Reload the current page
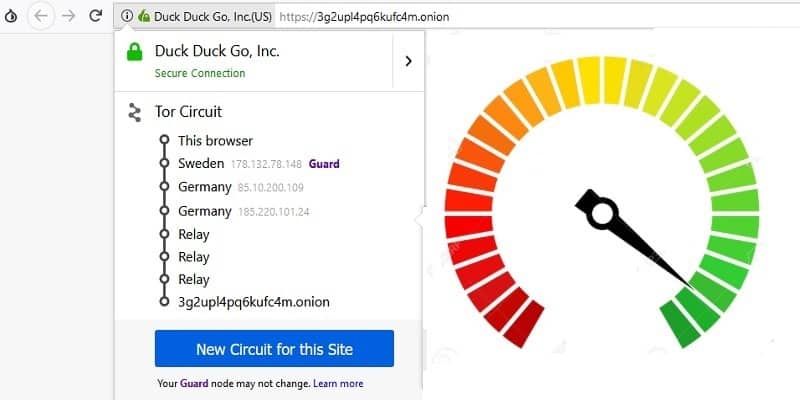800x400 pixels. (96, 16)
